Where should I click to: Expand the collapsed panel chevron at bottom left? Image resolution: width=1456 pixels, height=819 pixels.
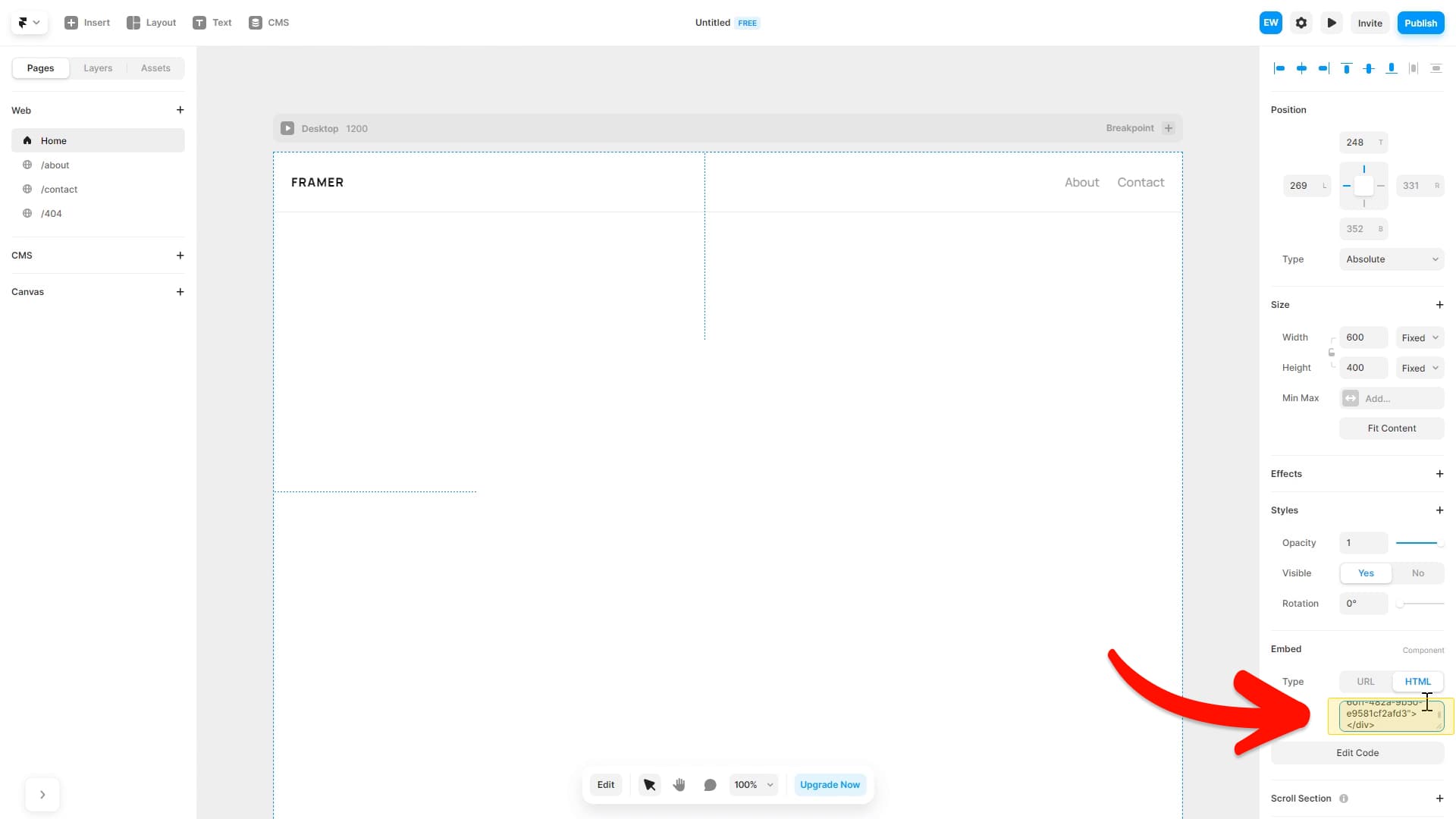[x=42, y=795]
